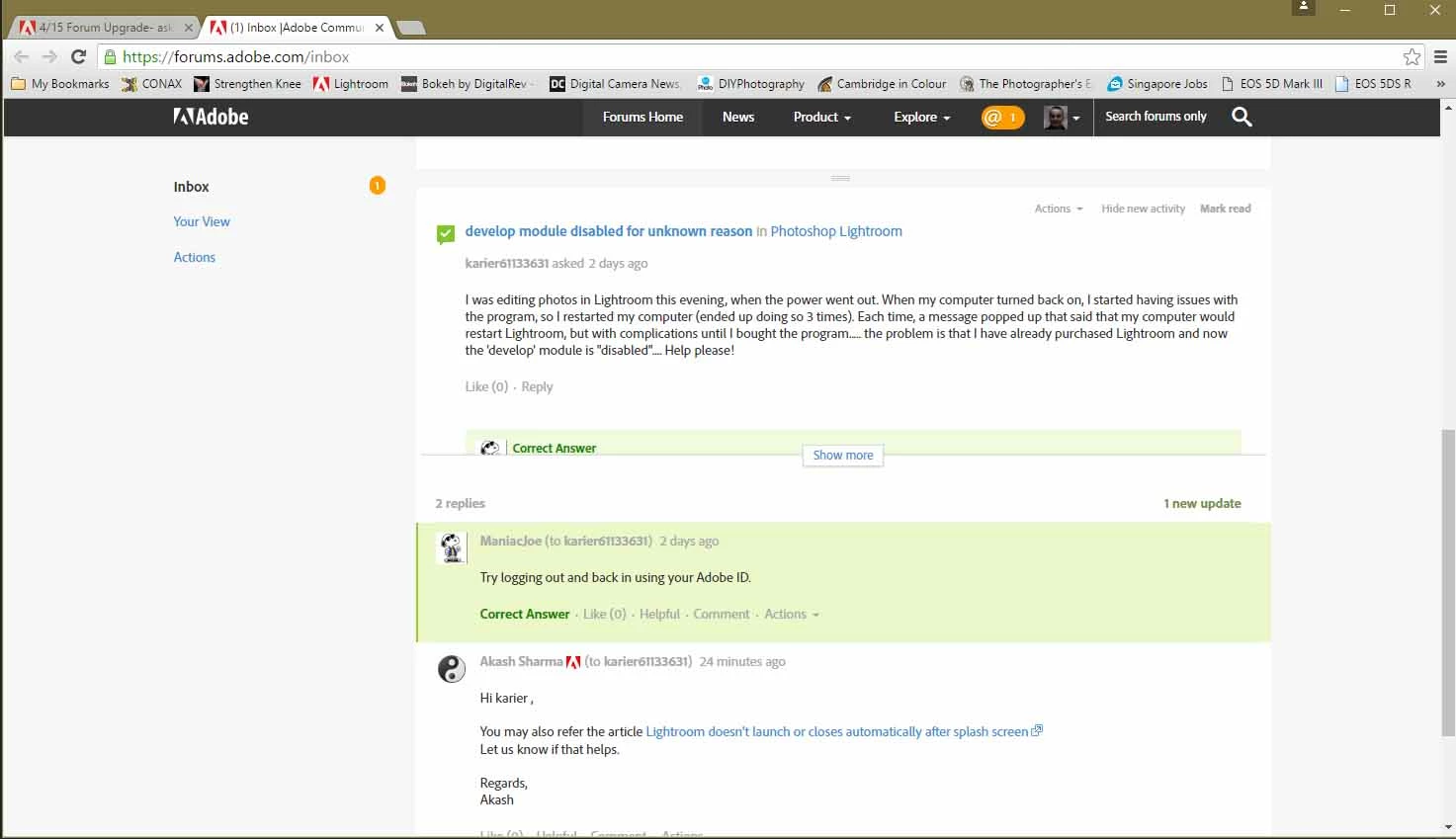This screenshot has height=839, width=1456.
Task: Open Inbox in left sidebar
Action: tap(191, 187)
